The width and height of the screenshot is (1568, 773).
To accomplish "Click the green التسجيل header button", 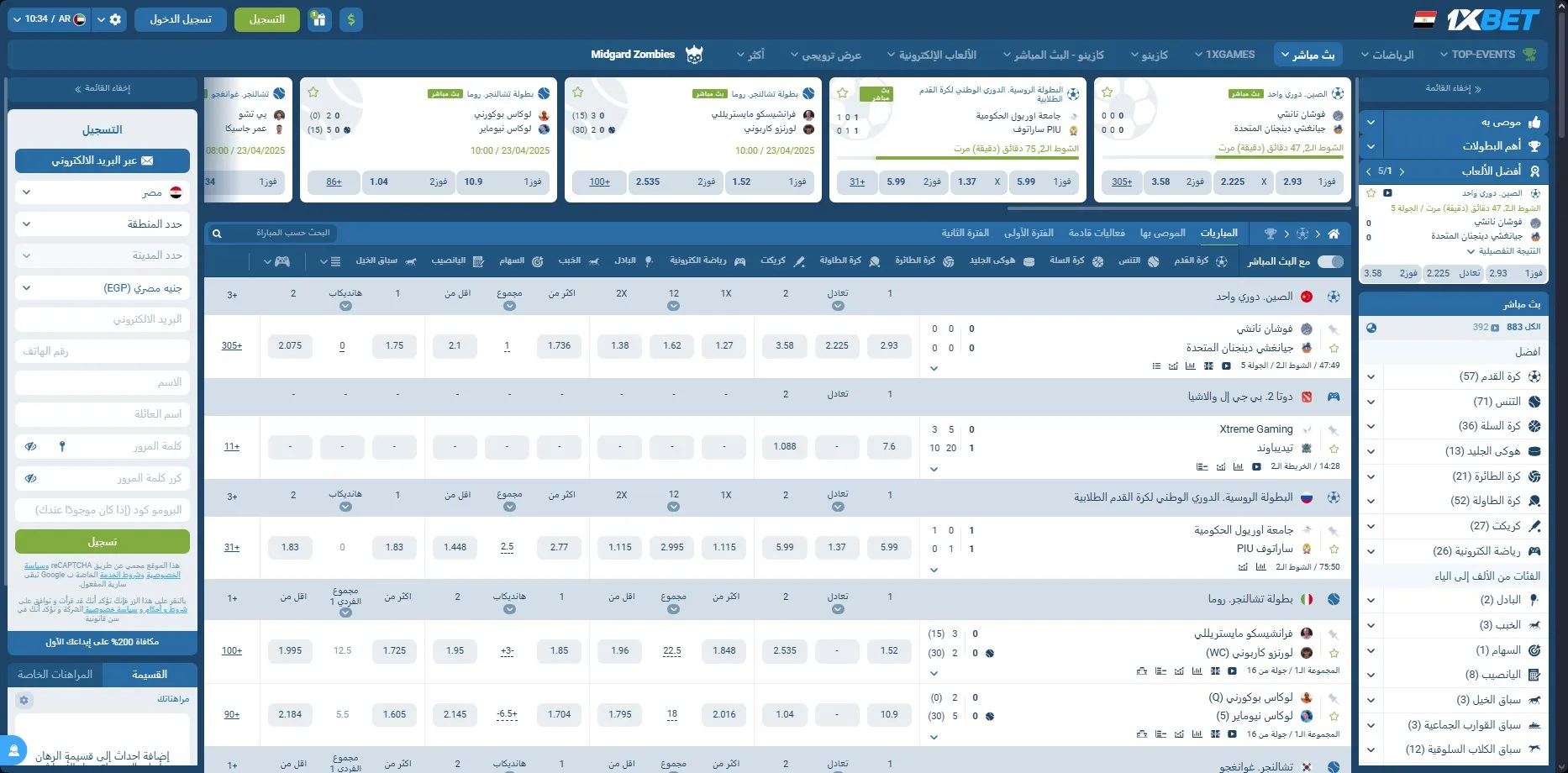I will [267, 19].
